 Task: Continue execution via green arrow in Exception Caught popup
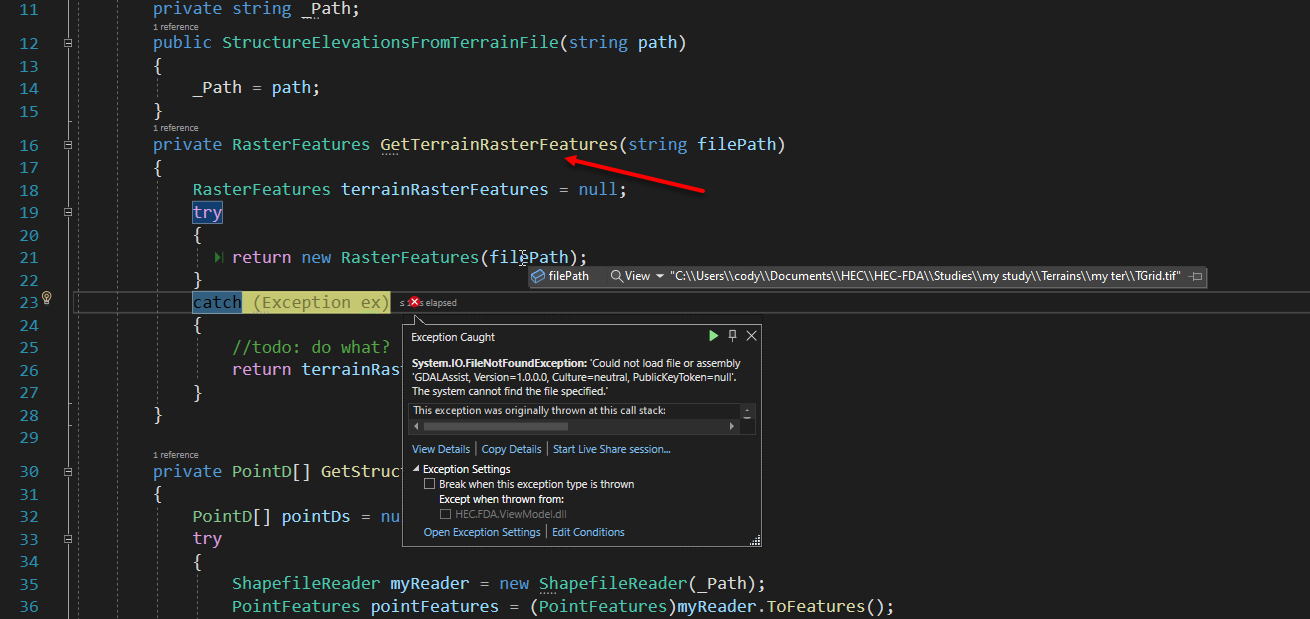(713, 336)
